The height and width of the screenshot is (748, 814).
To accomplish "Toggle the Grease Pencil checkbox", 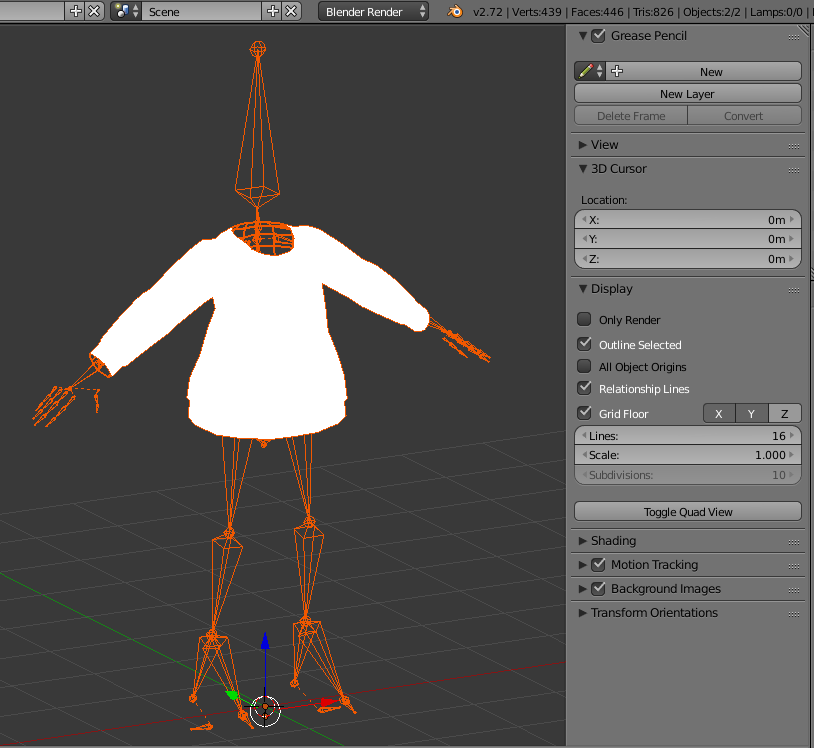I will click(x=599, y=35).
